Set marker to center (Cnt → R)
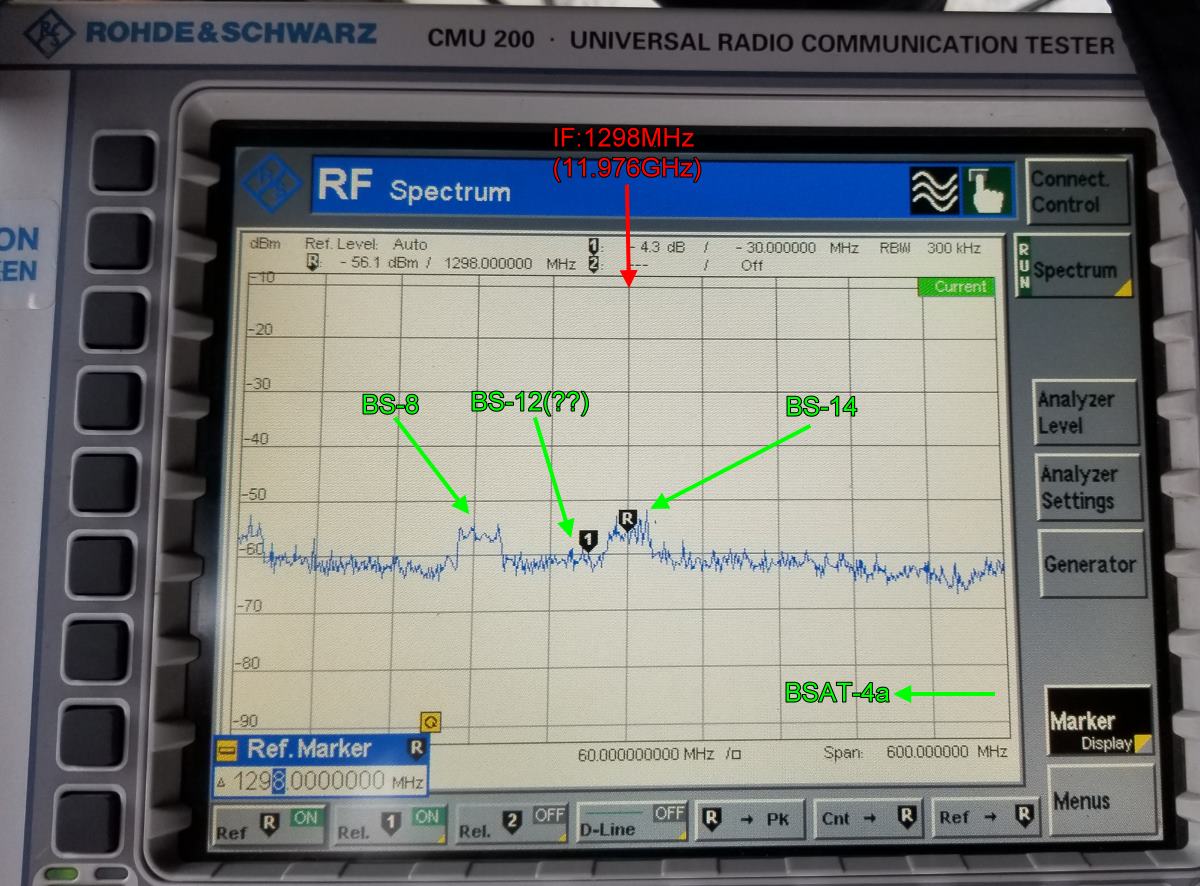The width and height of the screenshot is (1200, 886). coord(868,818)
